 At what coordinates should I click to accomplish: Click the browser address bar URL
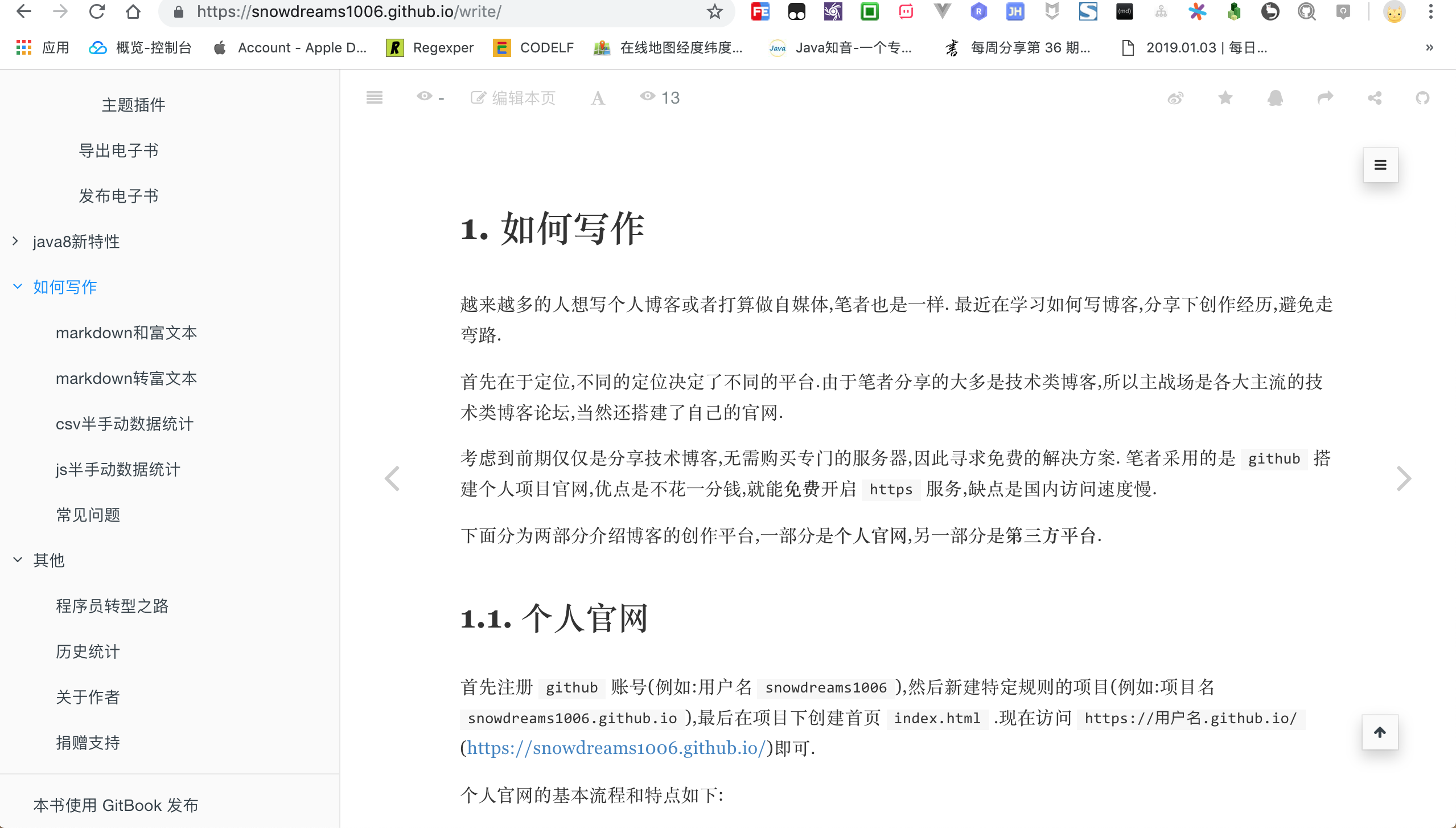point(348,11)
